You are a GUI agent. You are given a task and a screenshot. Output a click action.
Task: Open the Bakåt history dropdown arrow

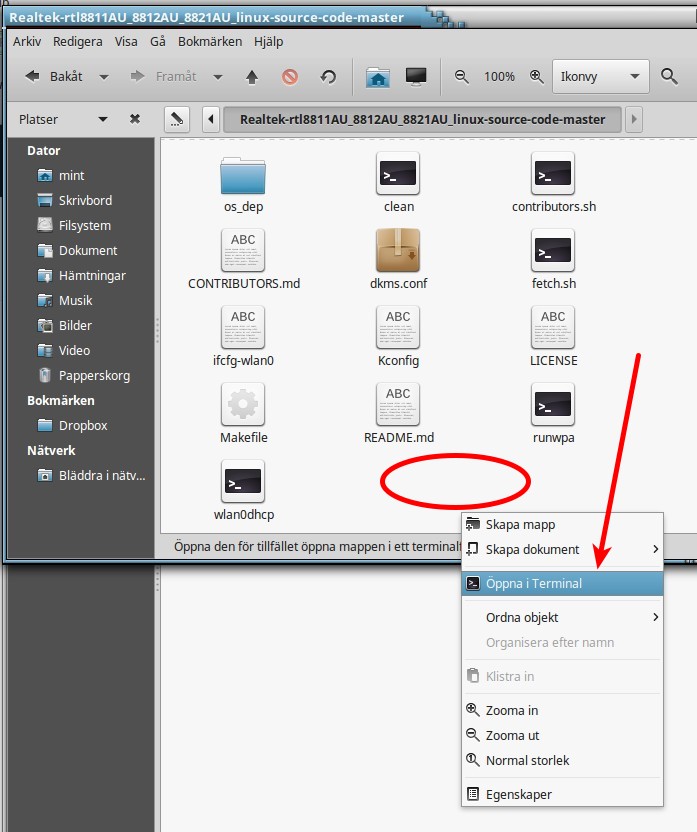pos(104,77)
